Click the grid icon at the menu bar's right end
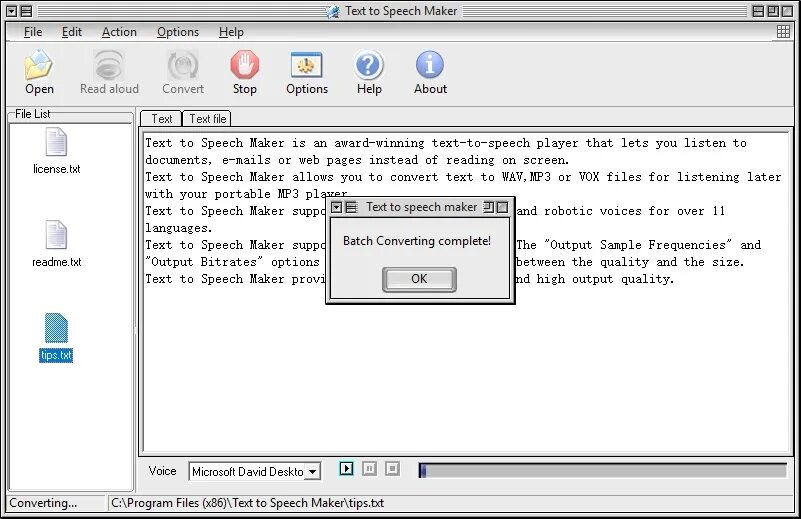The width and height of the screenshot is (801, 519). (783, 32)
